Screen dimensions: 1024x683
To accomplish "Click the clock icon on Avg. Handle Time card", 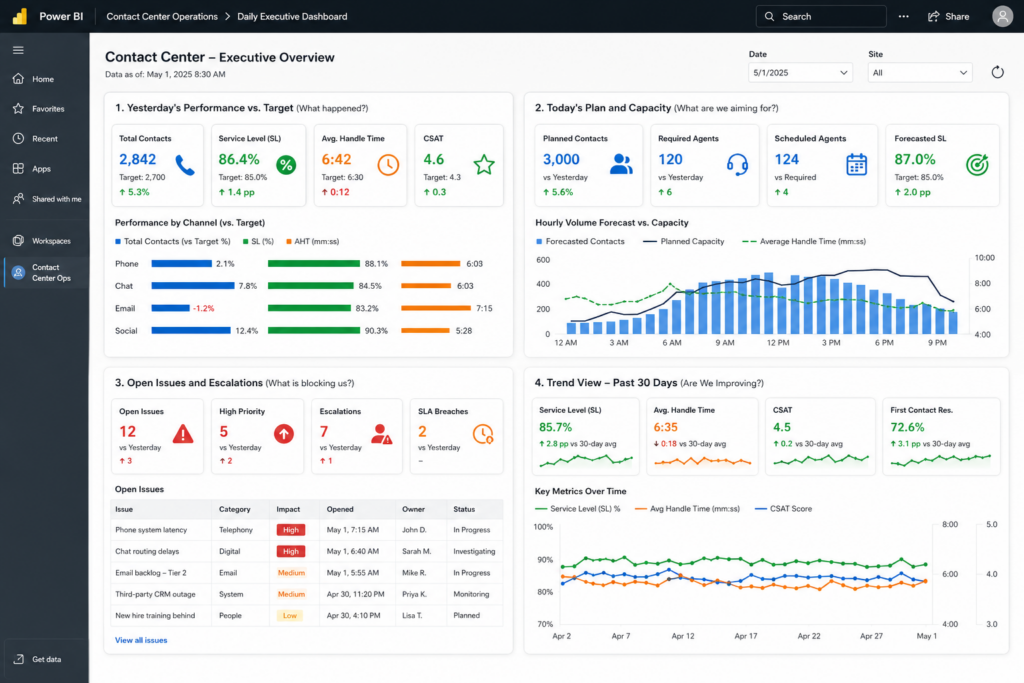I will click(x=388, y=165).
